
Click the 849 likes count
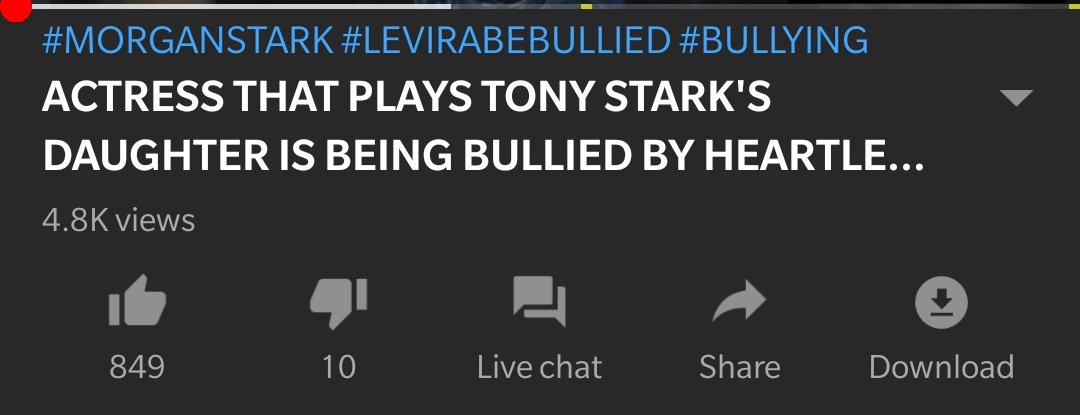pos(137,367)
